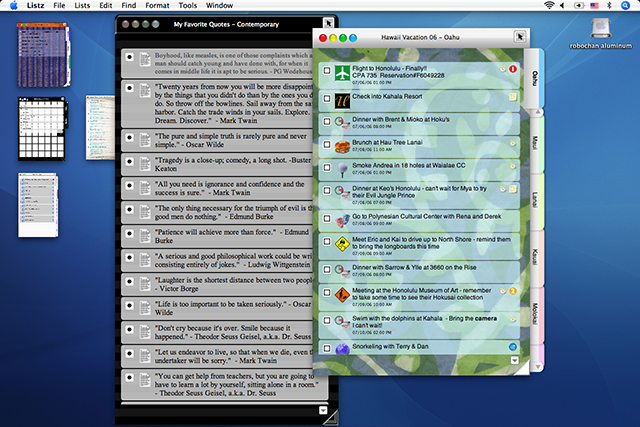Screen dimensions: 640x427
Task: Check off Go to Polynesian Cultural Center
Action: coord(327,218)
